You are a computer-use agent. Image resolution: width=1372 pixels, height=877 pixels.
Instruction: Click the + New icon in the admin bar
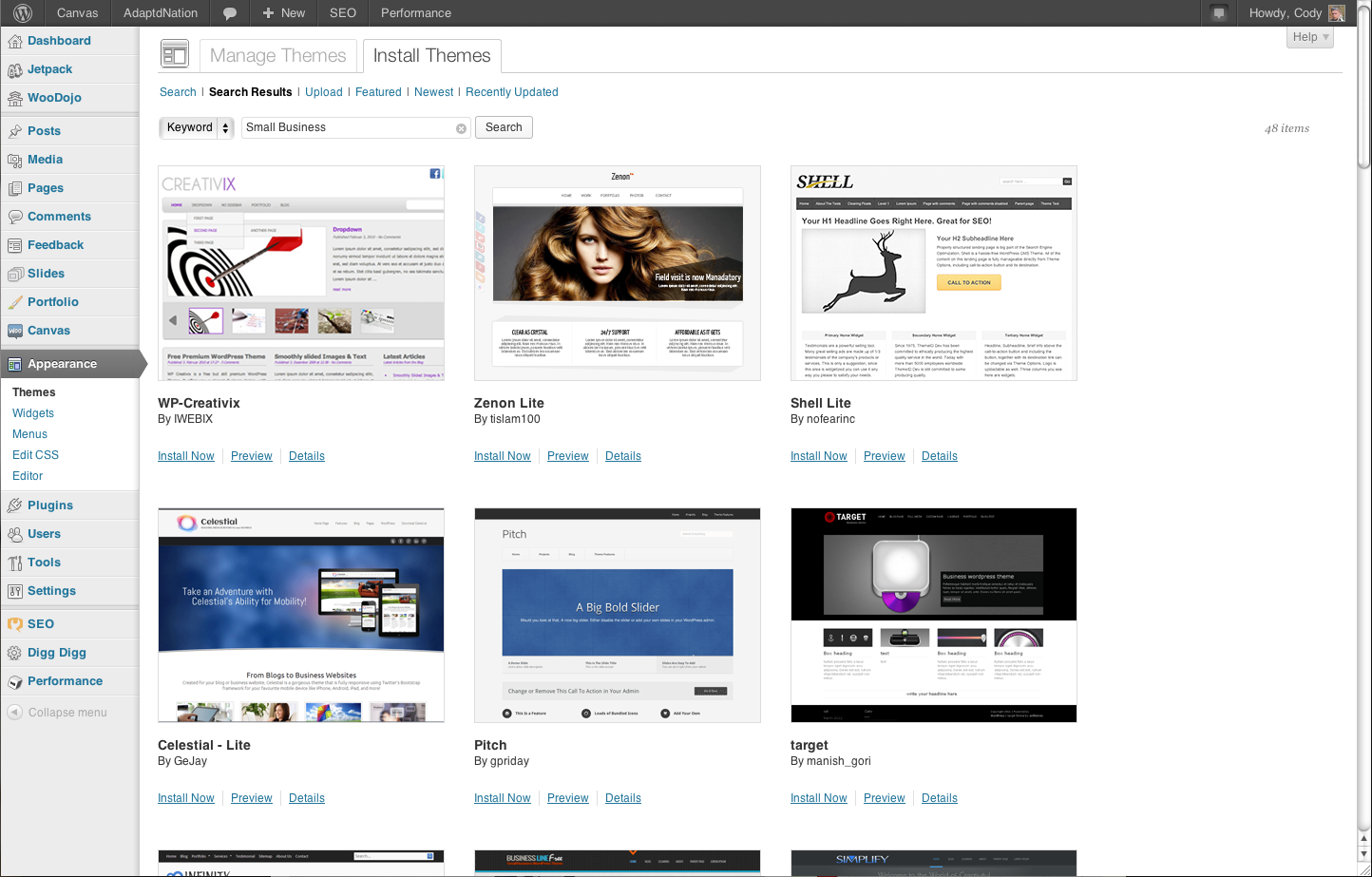pos(269,12)
